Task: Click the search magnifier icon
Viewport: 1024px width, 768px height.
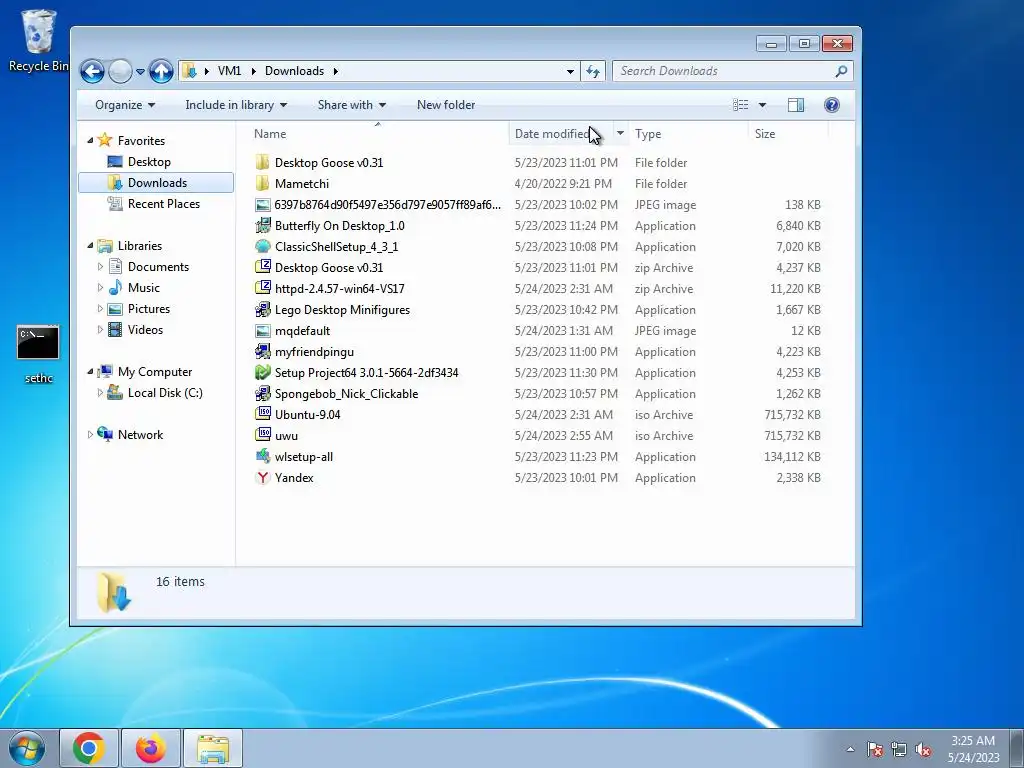Action: pyautogui.click(x=841, y=71)
